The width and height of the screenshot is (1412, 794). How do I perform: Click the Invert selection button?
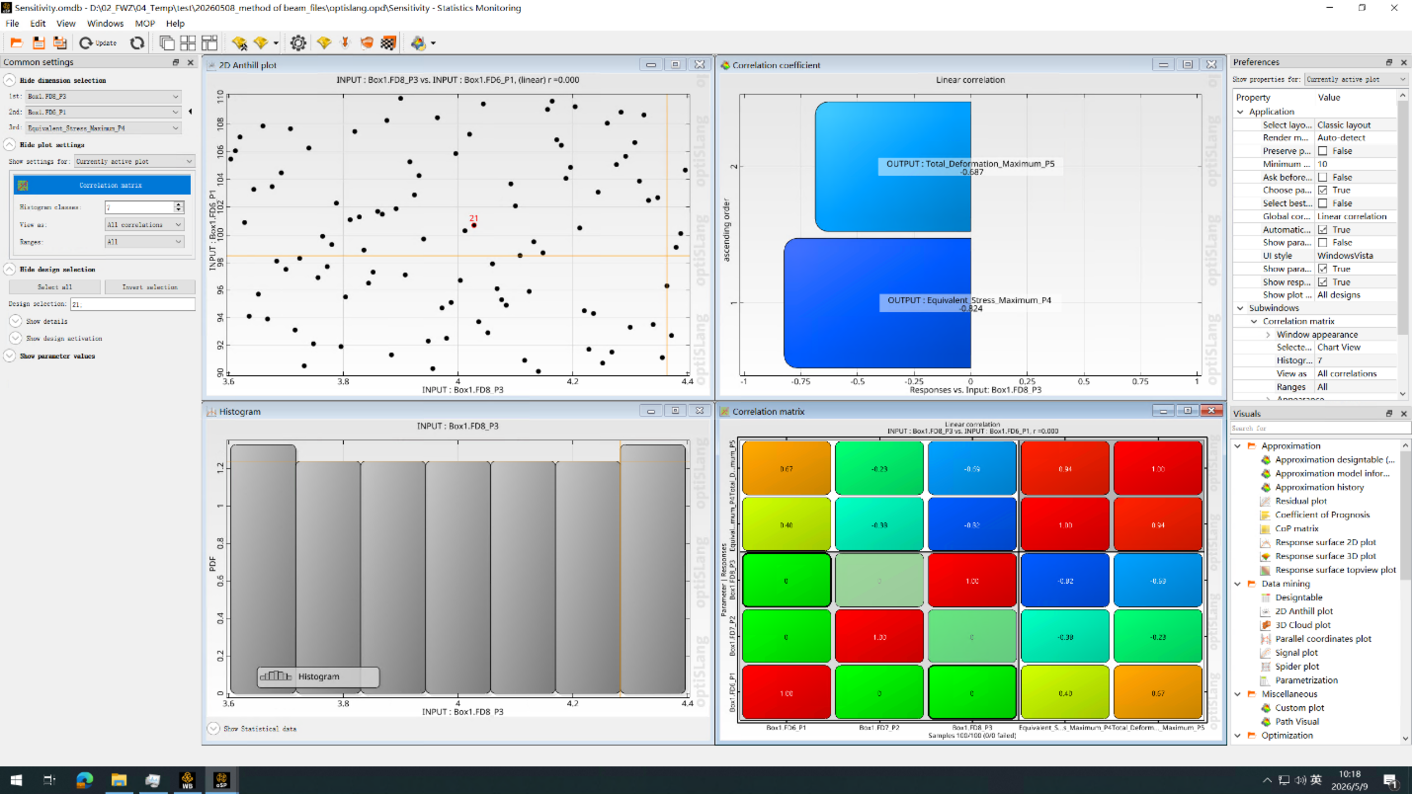pos(150,287)
